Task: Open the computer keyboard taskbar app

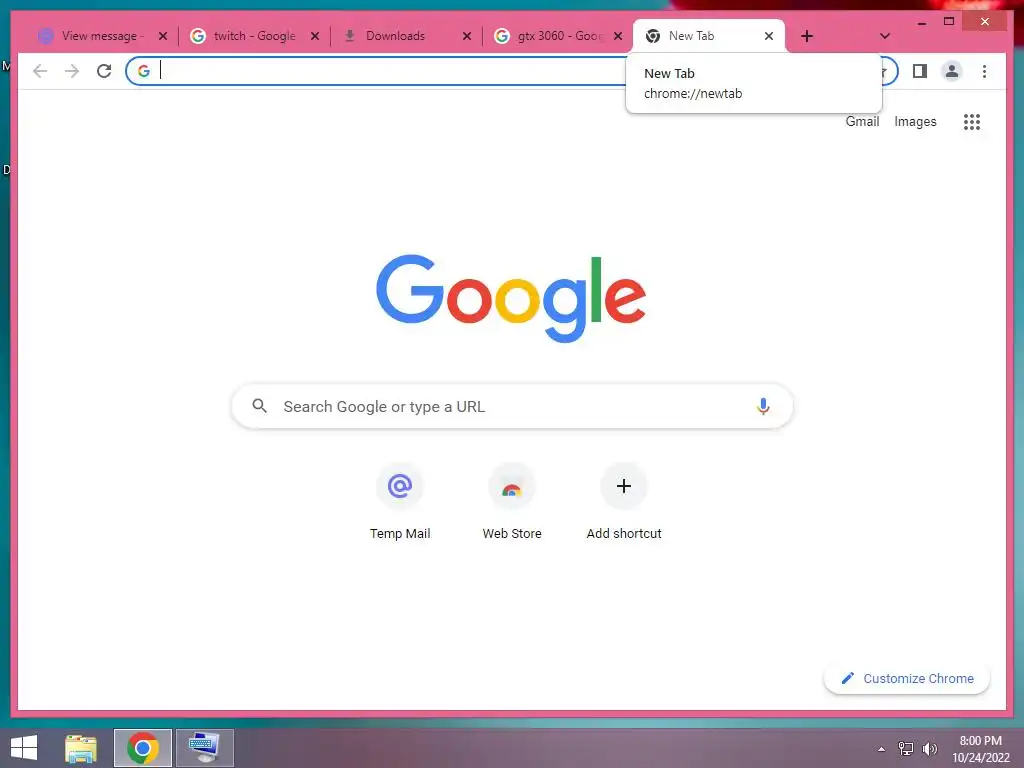Action: click(x=204, y=748)
